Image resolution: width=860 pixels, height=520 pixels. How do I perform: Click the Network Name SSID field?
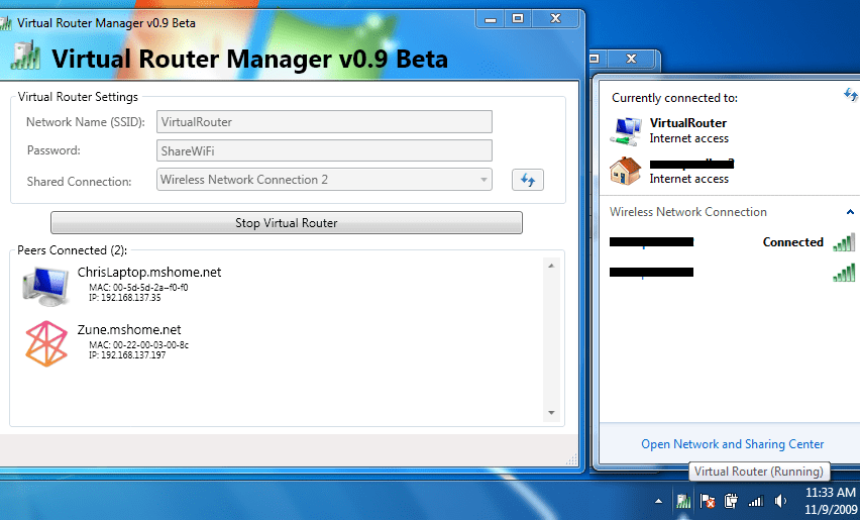pos(324,121)
